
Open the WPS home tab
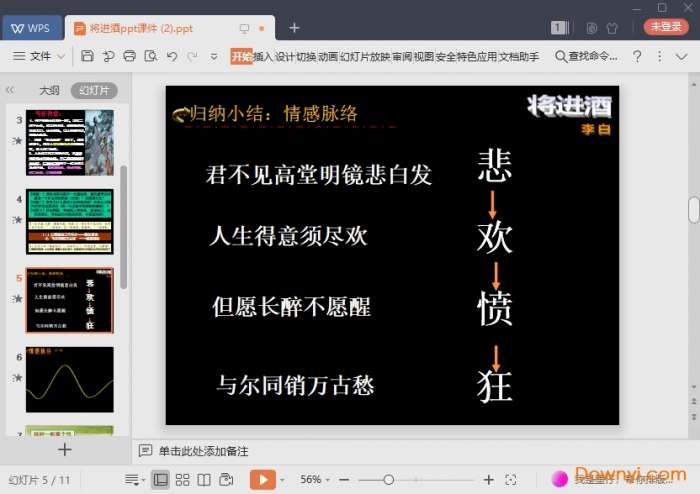pos(32,28)
